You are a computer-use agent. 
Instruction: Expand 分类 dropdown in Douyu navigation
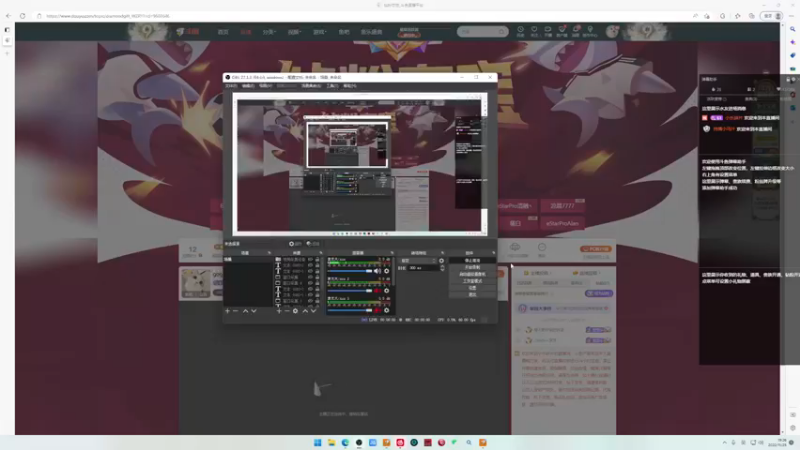click(x=269, y=32)
